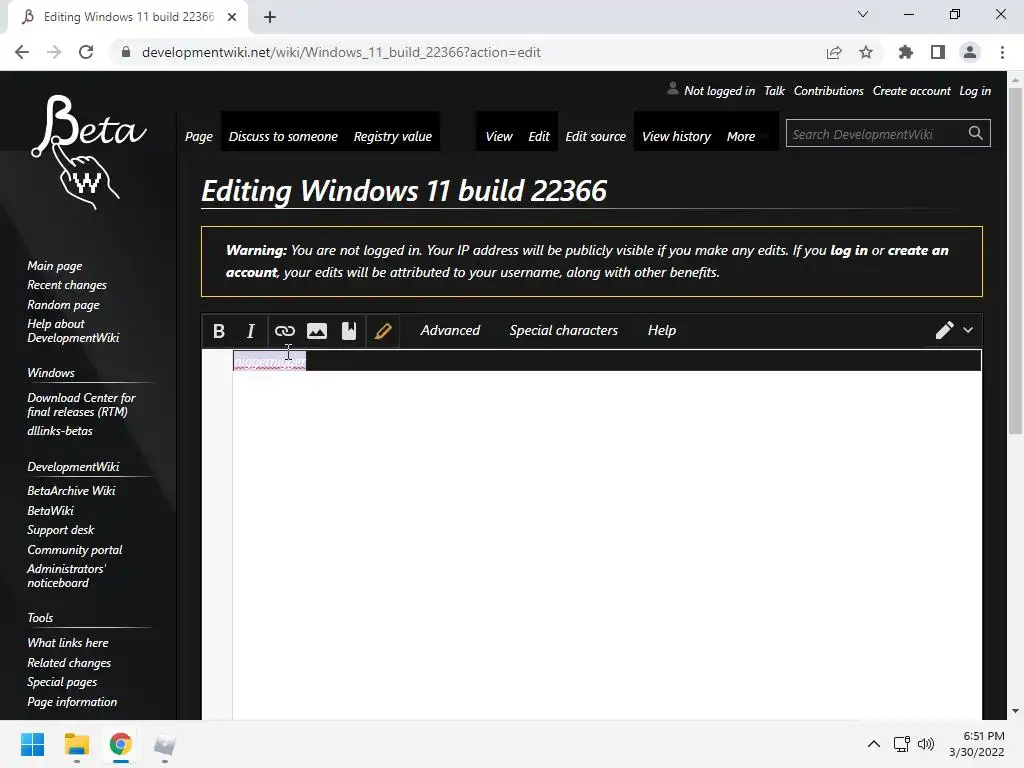Toggle syntax highlighting marker icon
Viewport: 1024px width, 768px height.
point(383,331)
